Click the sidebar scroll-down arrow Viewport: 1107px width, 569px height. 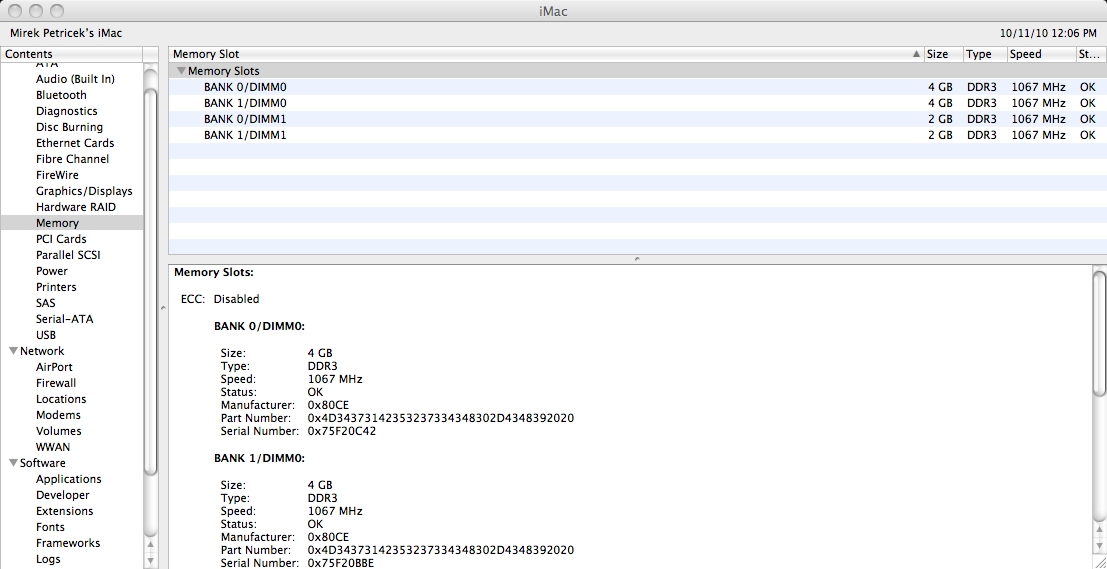click(150, 561)
